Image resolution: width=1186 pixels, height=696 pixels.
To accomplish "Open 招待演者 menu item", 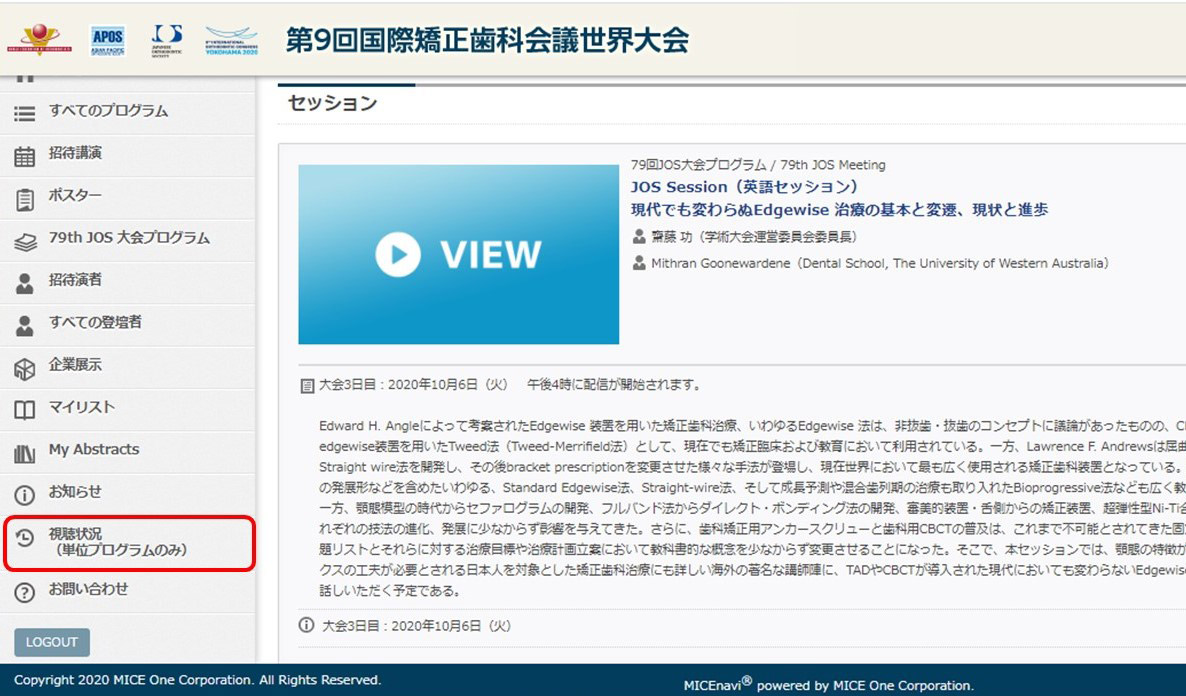I will point(127,282).
